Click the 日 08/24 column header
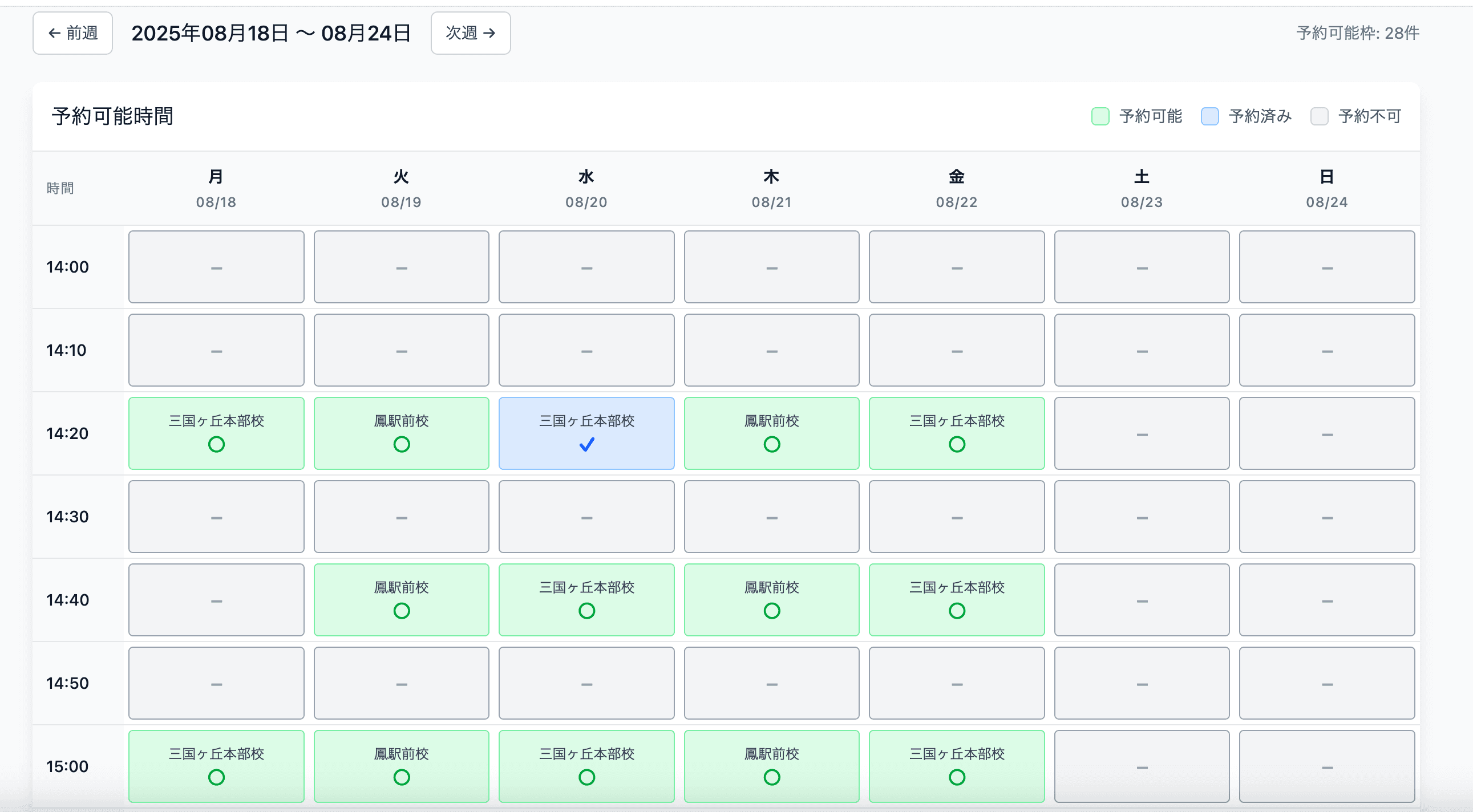The width and height of the screenshot is (1473, 812). tap(1327, 189)
